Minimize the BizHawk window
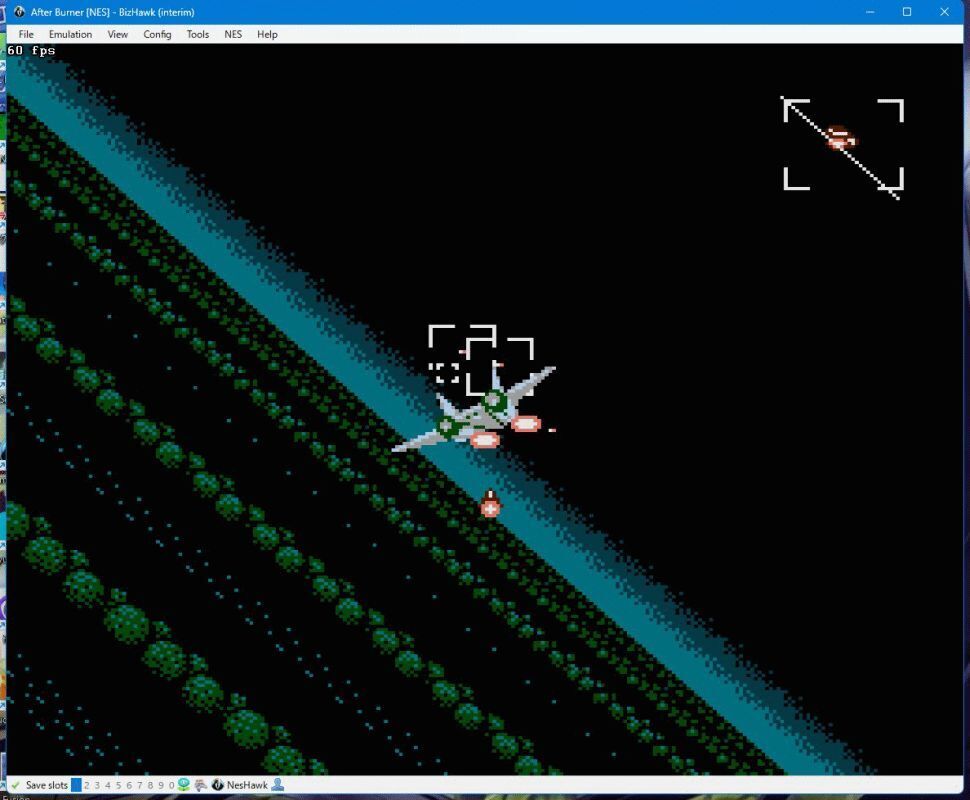 [x=870, y=12]
